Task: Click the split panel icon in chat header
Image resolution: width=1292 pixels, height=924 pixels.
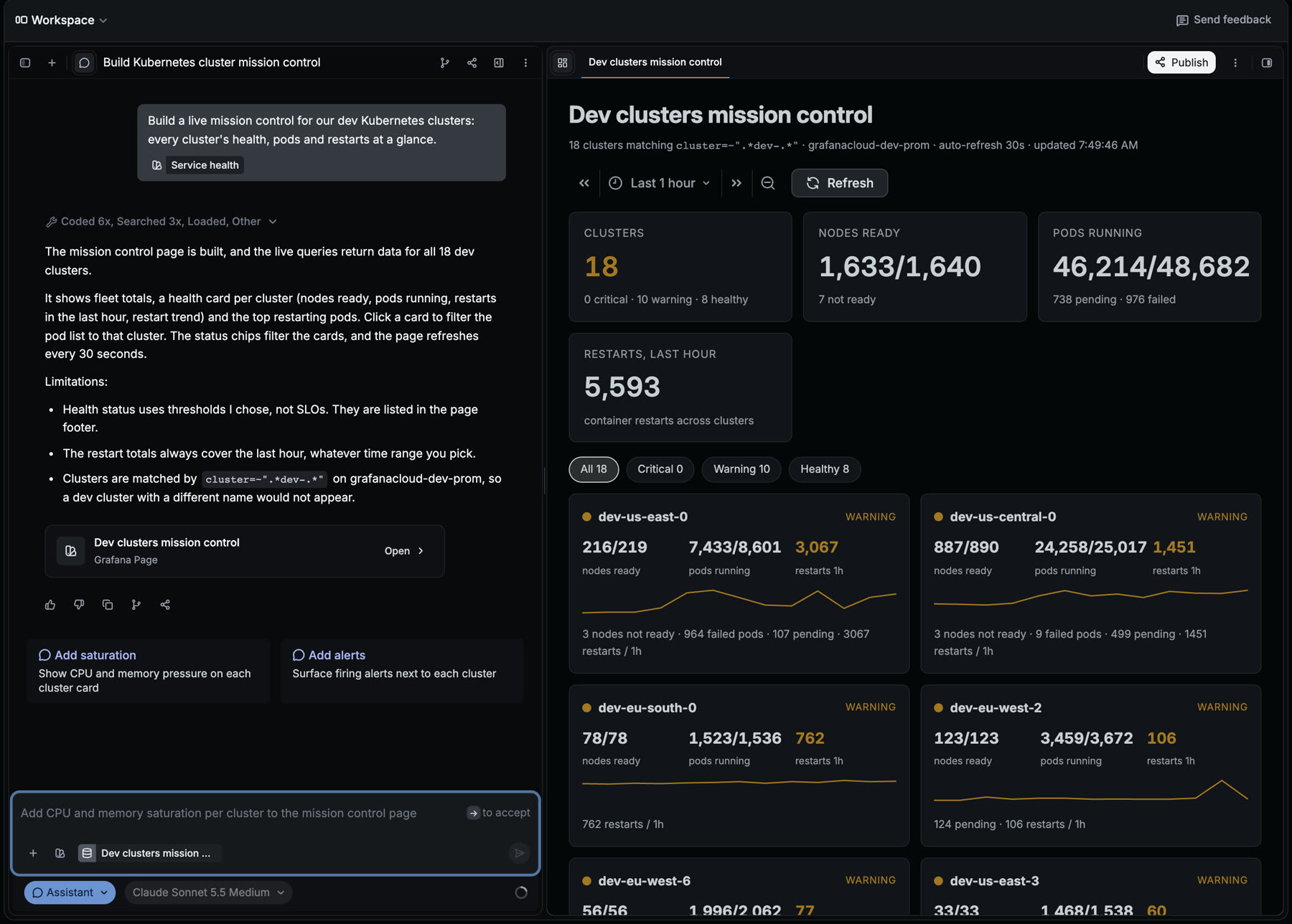Action: (499, 62)
